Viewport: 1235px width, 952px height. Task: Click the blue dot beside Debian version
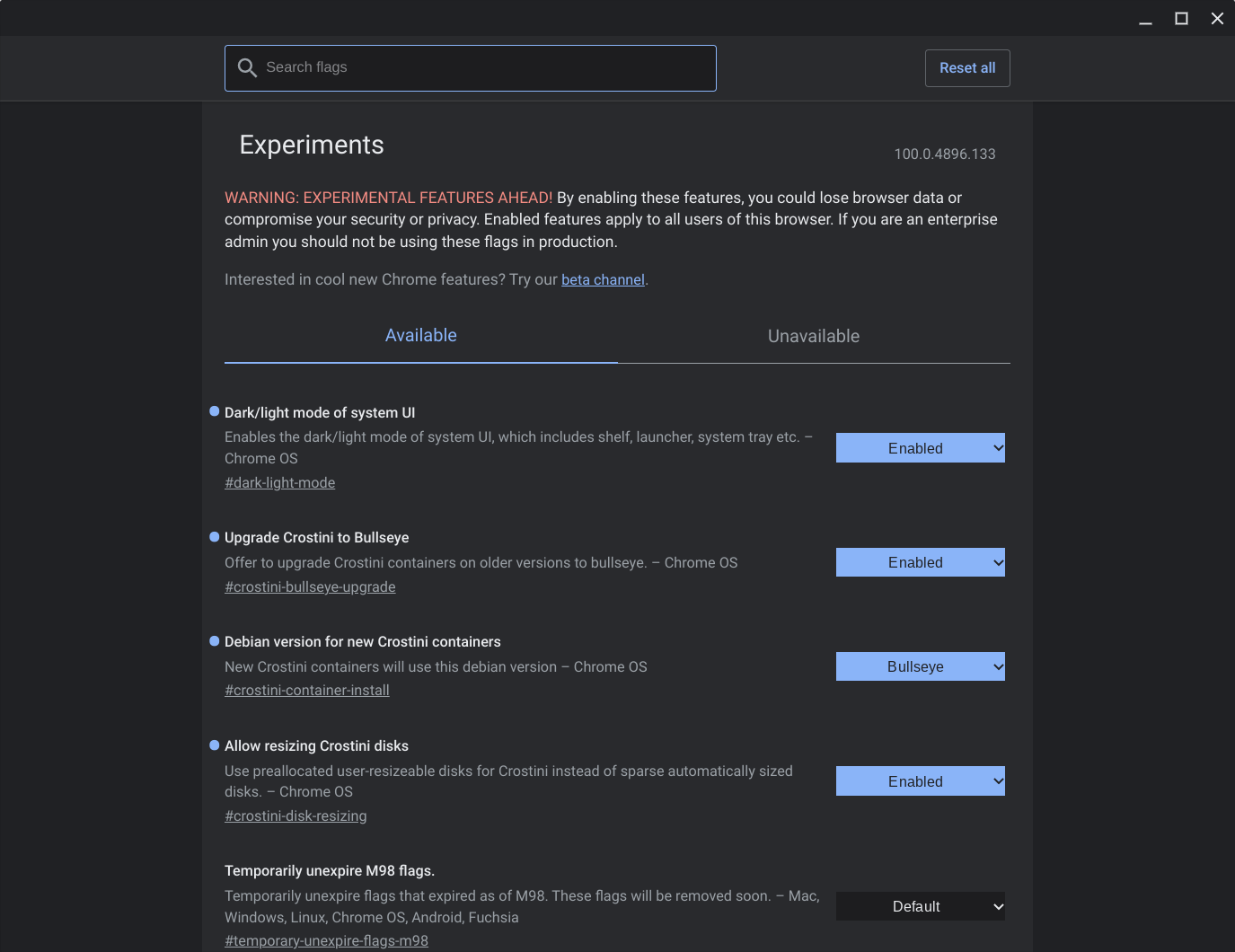click(215, 641)
